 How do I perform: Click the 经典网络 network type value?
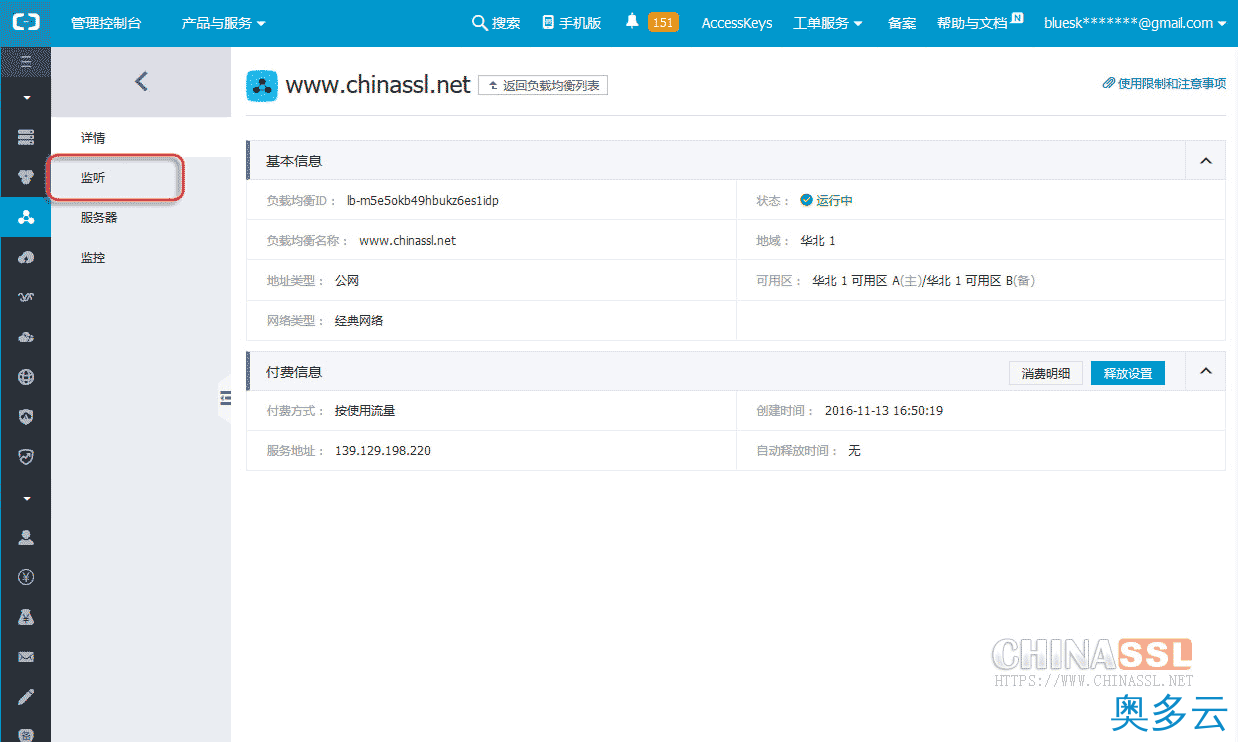(359, 321)
